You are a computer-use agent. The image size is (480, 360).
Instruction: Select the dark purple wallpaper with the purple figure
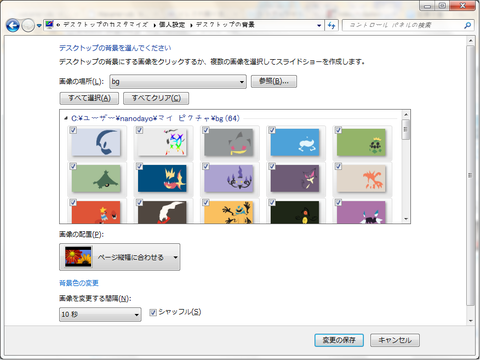coord(295,179)
